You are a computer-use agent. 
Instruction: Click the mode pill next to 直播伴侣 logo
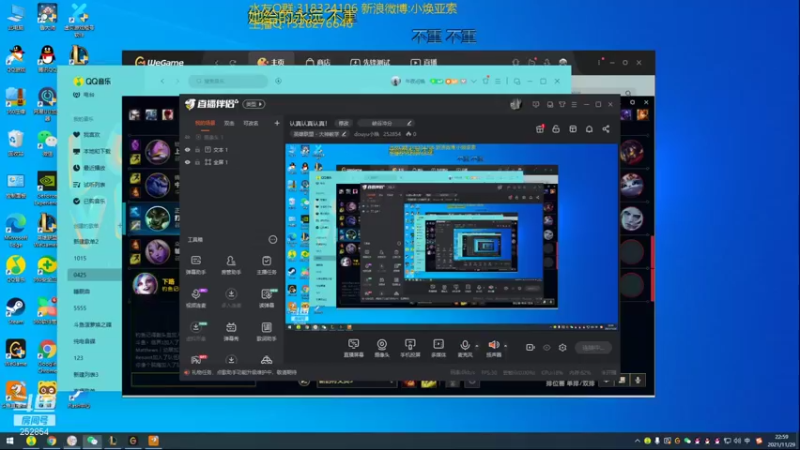(x=254, y=104)
